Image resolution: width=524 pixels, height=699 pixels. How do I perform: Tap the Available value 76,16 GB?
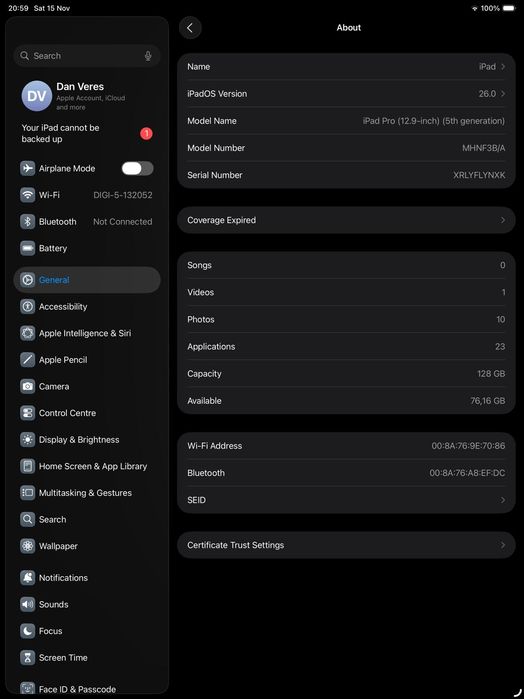click(487, 401)
